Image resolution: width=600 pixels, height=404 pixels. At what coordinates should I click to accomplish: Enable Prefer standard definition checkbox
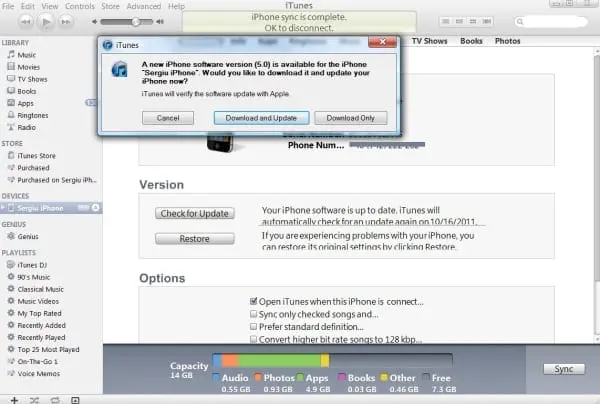point(253,326)
